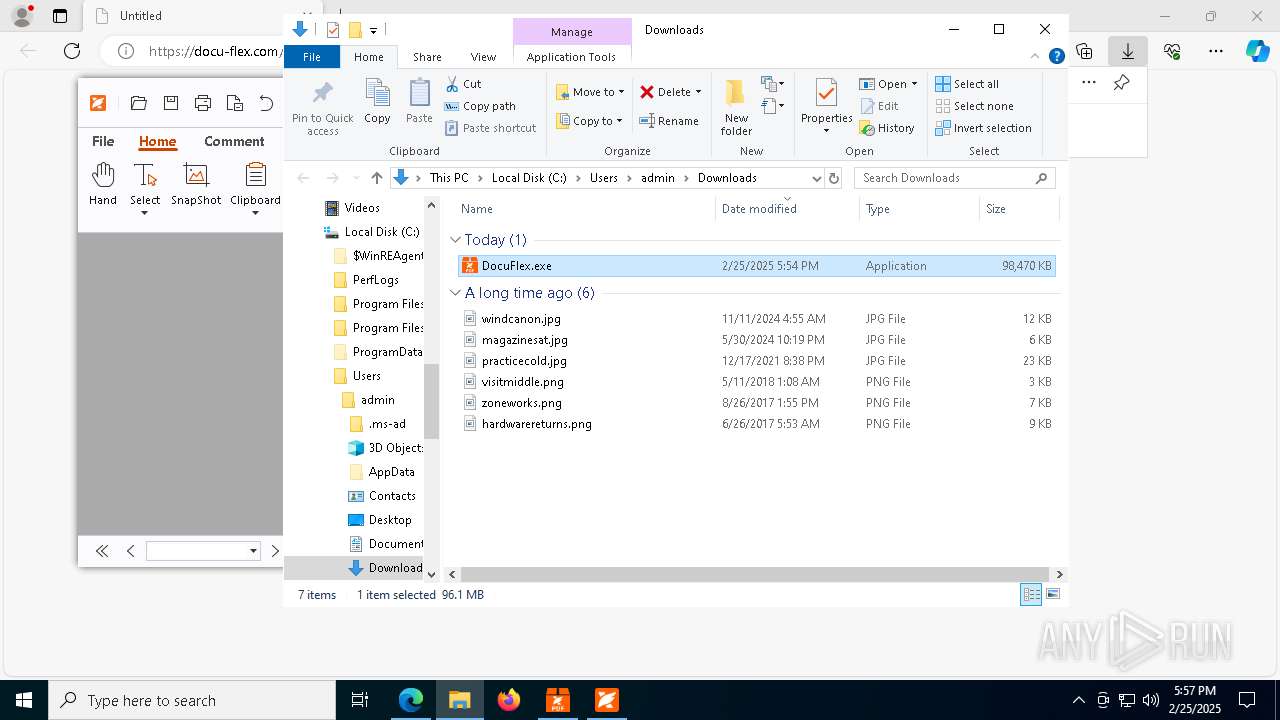Switch to Large icons view icon
The image size is (1280, 720).
[x=1053, y=594]
